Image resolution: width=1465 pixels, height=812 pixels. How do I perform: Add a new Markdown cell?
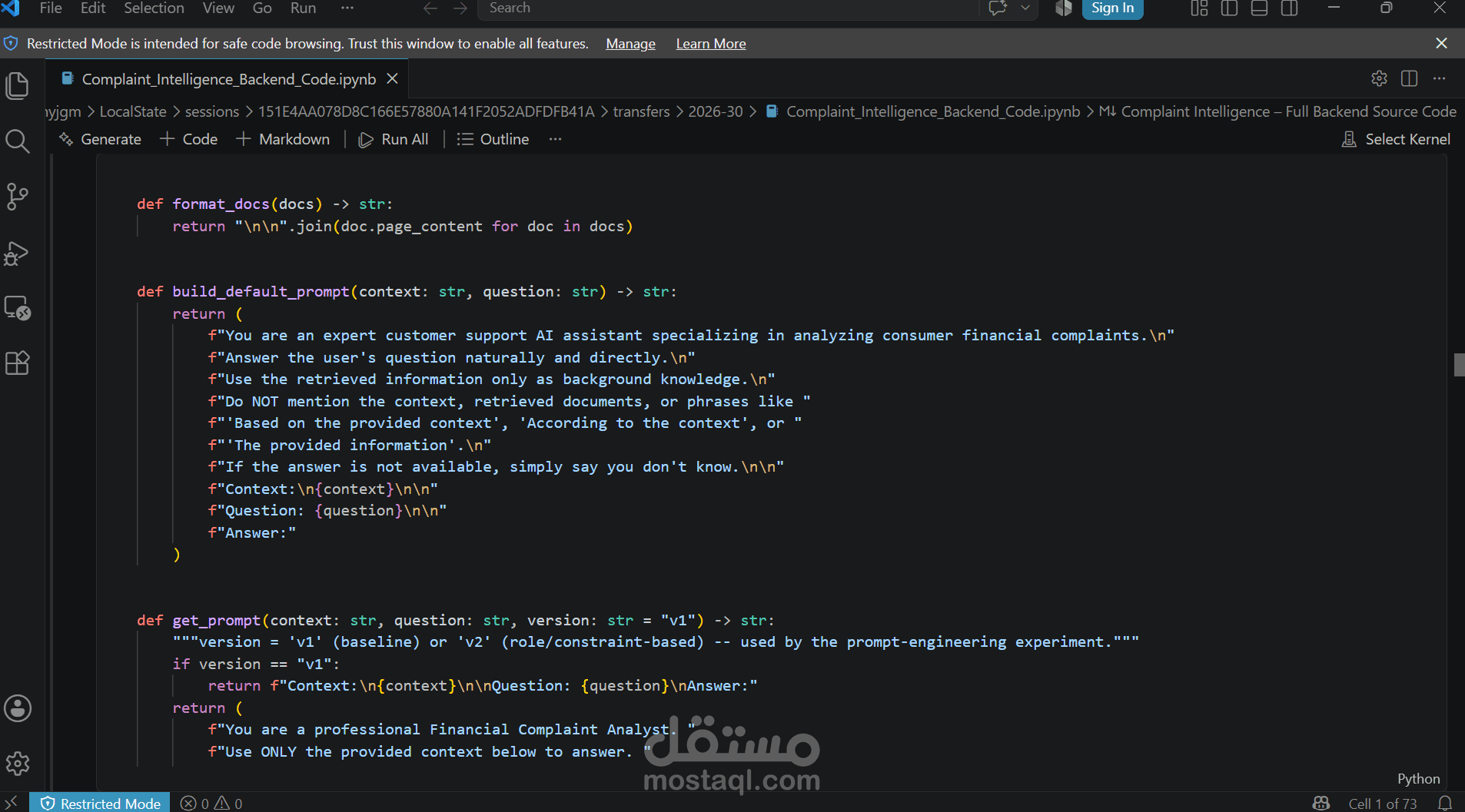coord(283,139)
